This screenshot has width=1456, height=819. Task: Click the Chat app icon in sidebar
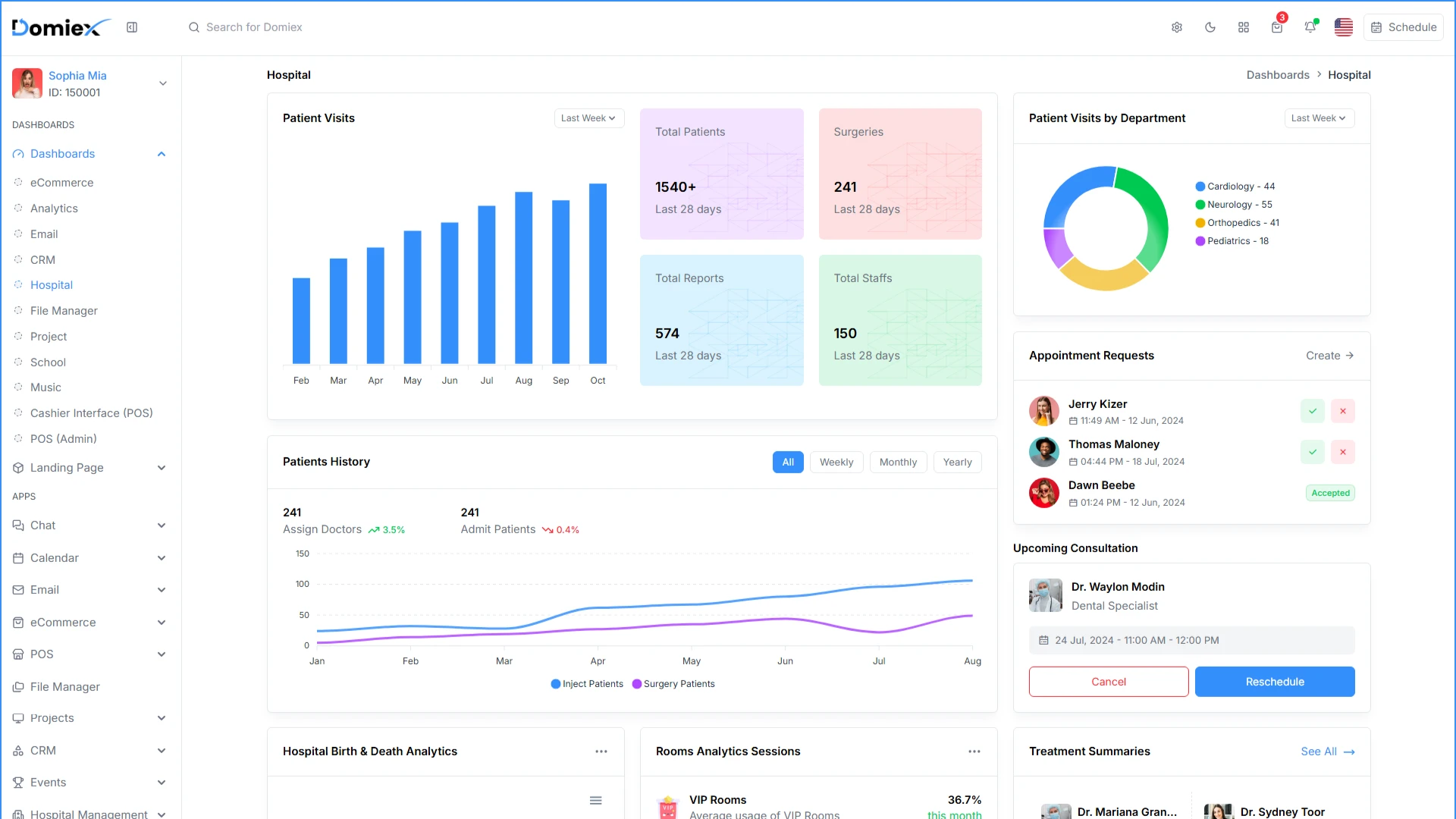click(18, 526)
